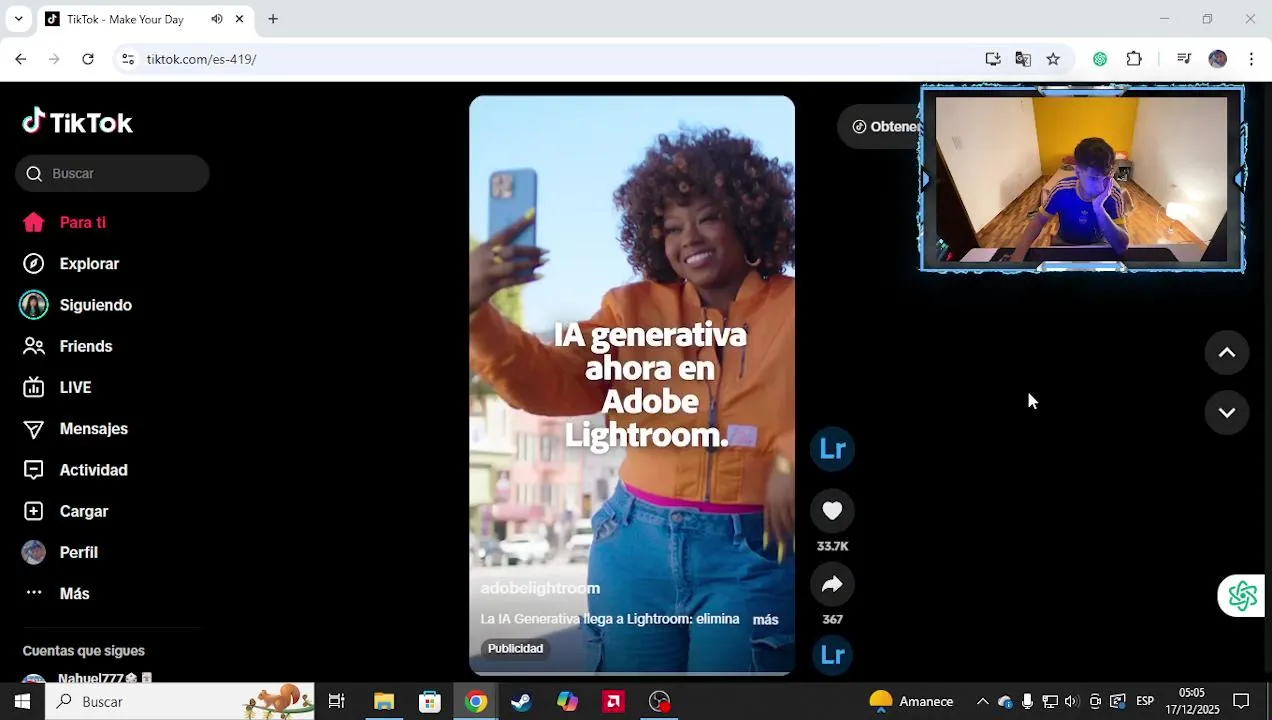1272x720 pixels.
Task: Open AMD Software from the taskbar
Action: [613, 702]
